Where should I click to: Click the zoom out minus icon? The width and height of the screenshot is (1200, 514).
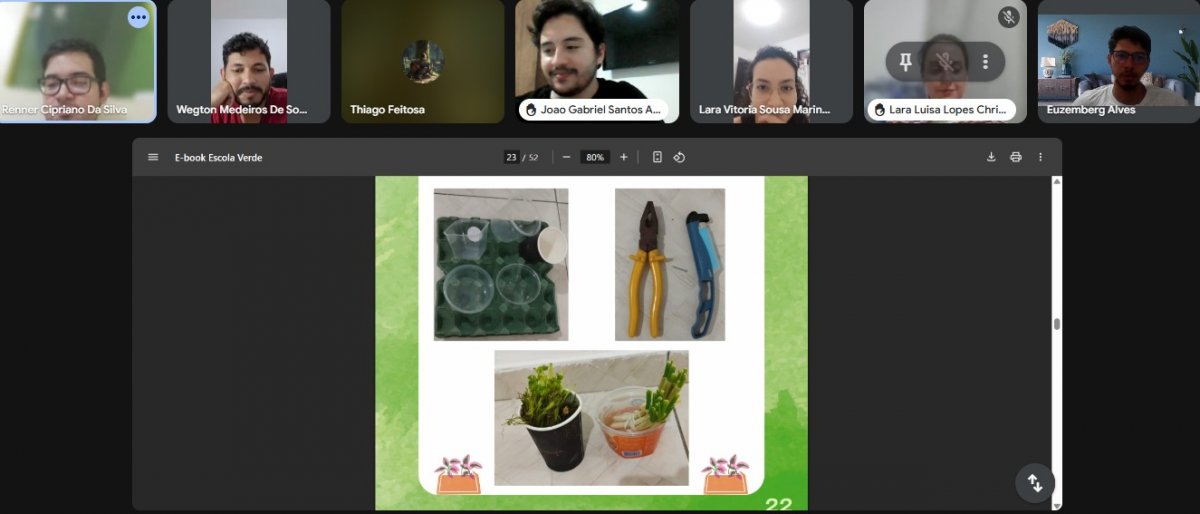pyautogui.click(x=566, y=157)
